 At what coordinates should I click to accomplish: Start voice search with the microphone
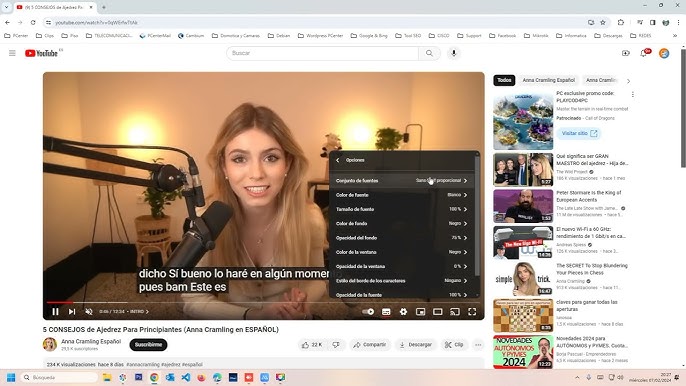(x=454, y=53)
